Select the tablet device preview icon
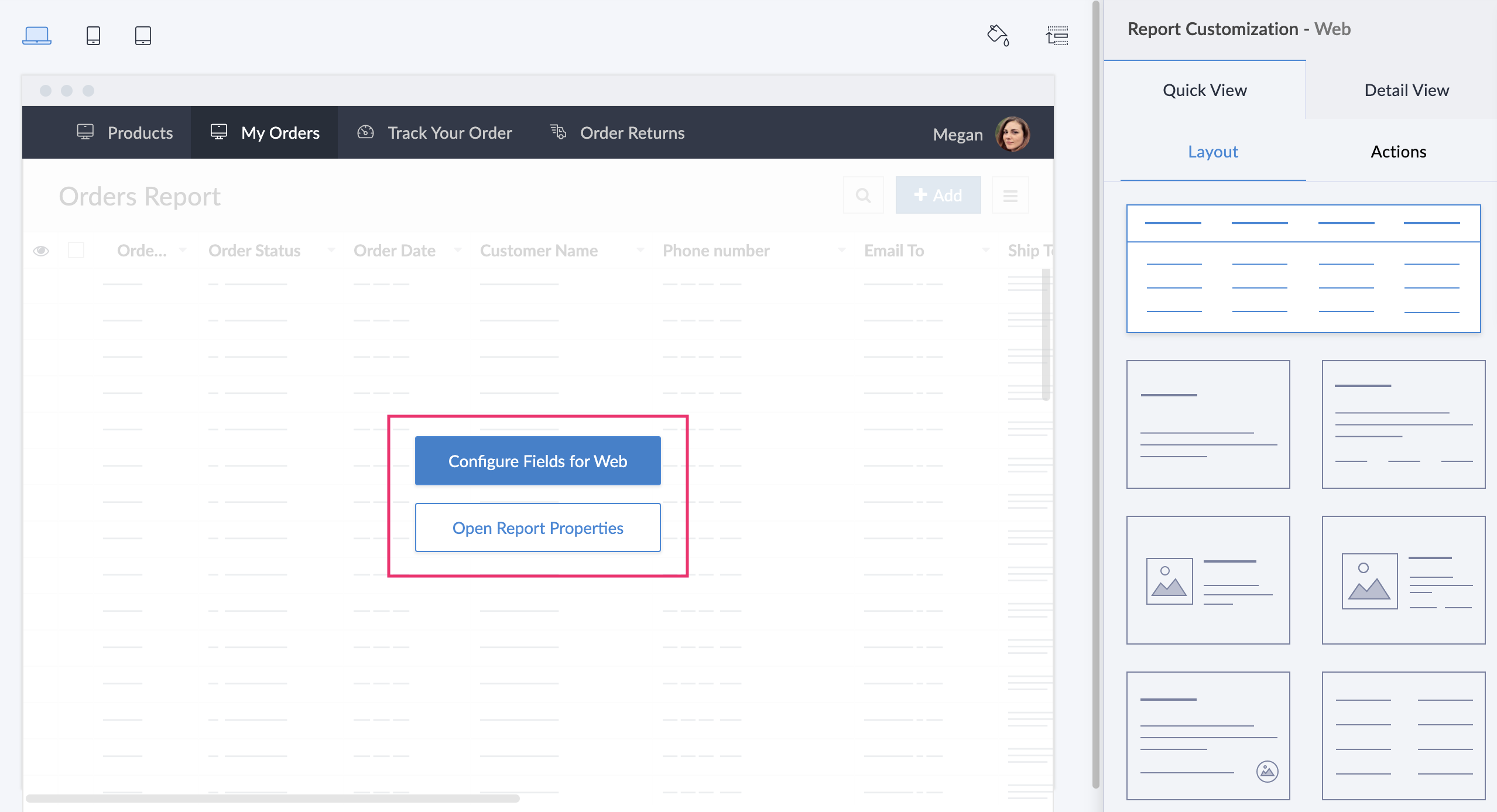 tap(143, 35)
